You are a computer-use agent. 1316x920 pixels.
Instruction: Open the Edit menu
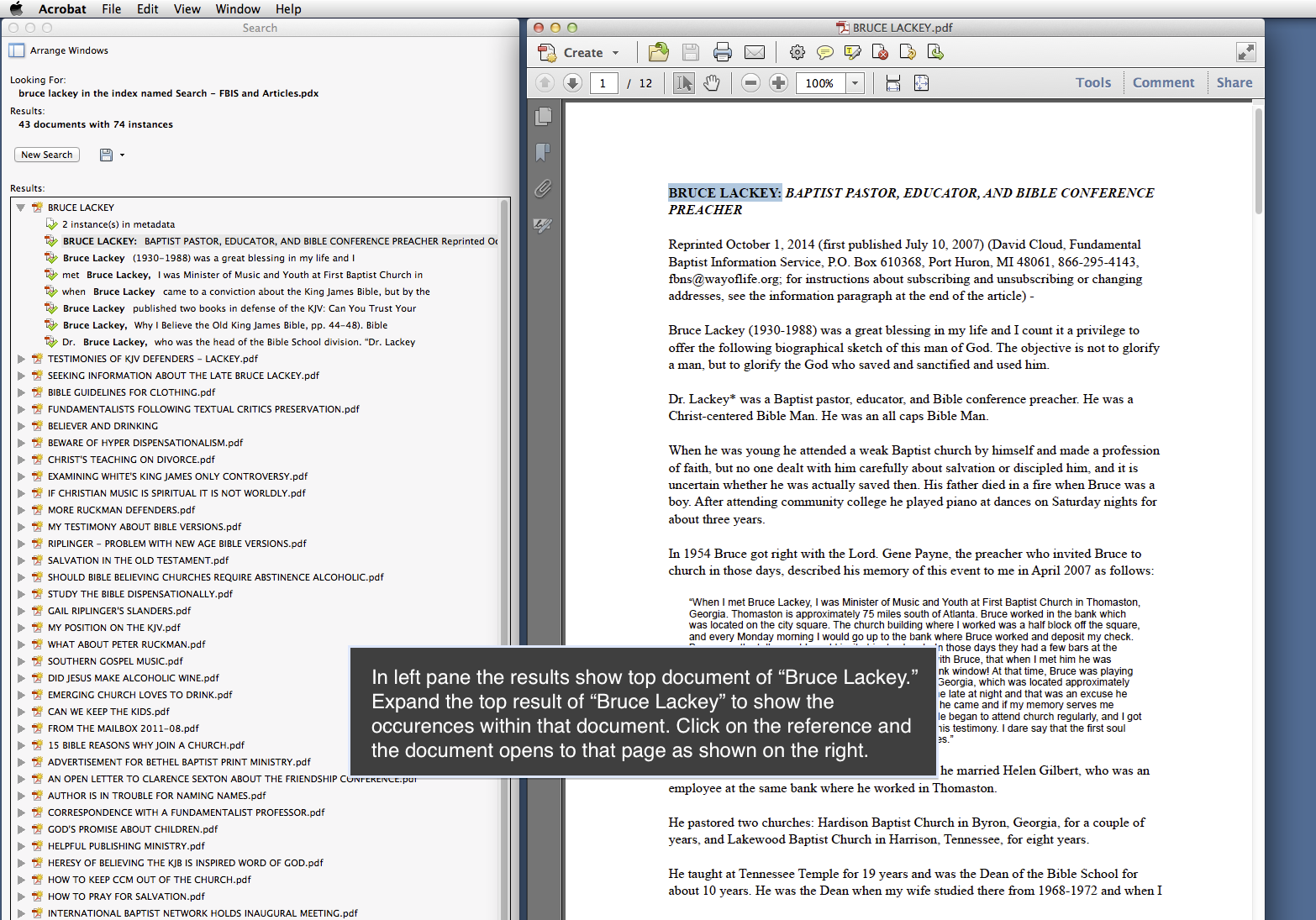pos(148,8)
